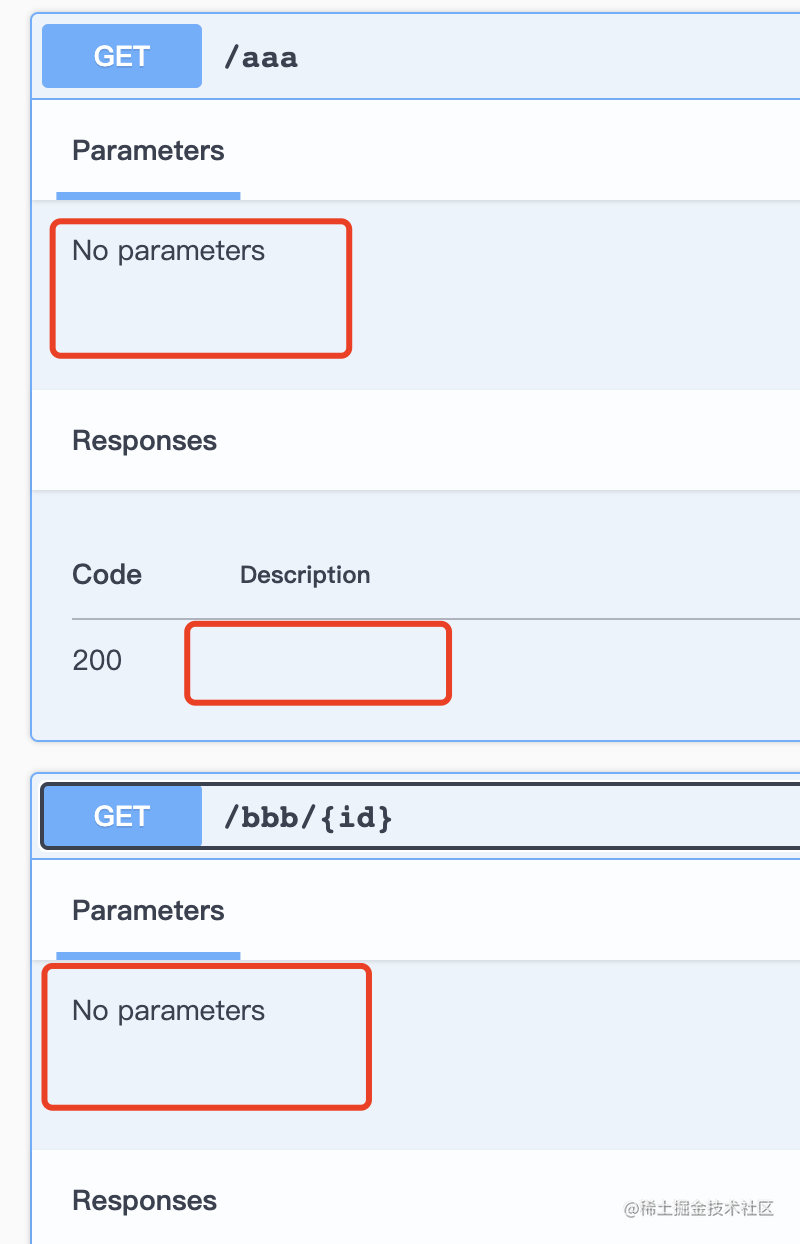The height and width of the screenshot is (1244, 800).
Task: Select the Parameters tab under /bbb/{id}
Action: (x=148, y=911)
